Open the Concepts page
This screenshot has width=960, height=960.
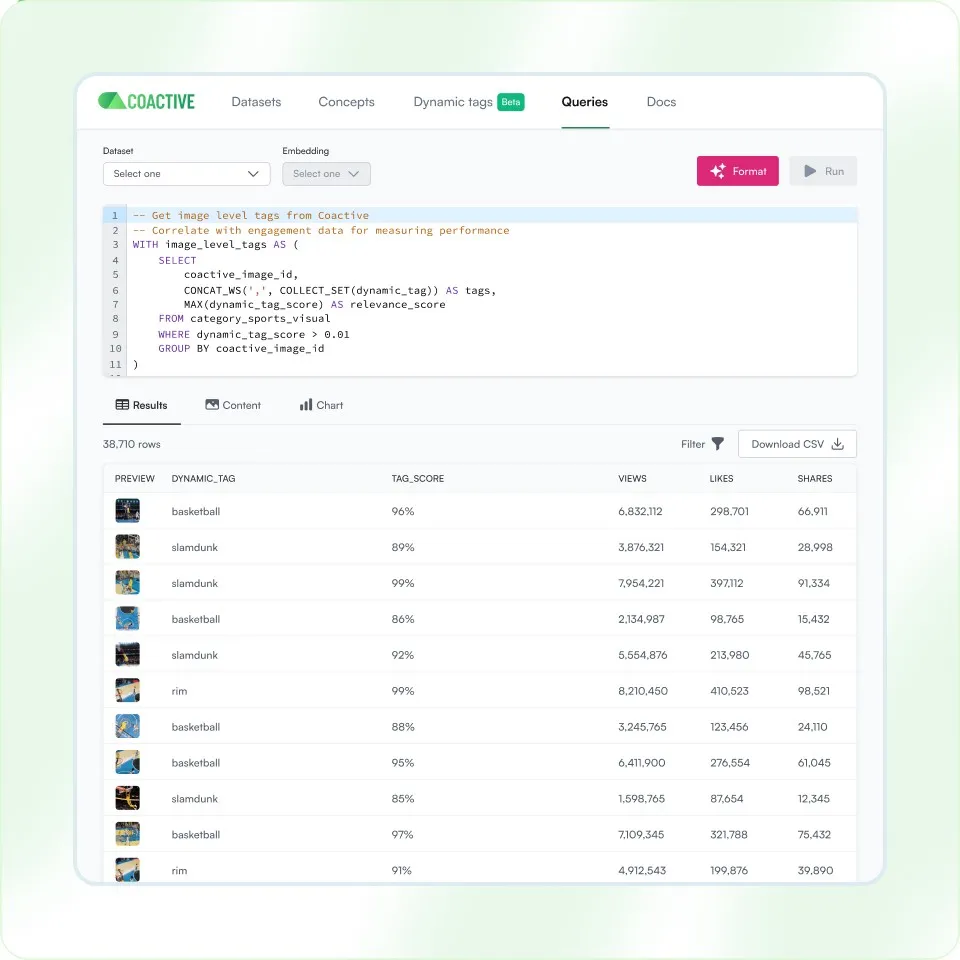pos(346,102)
